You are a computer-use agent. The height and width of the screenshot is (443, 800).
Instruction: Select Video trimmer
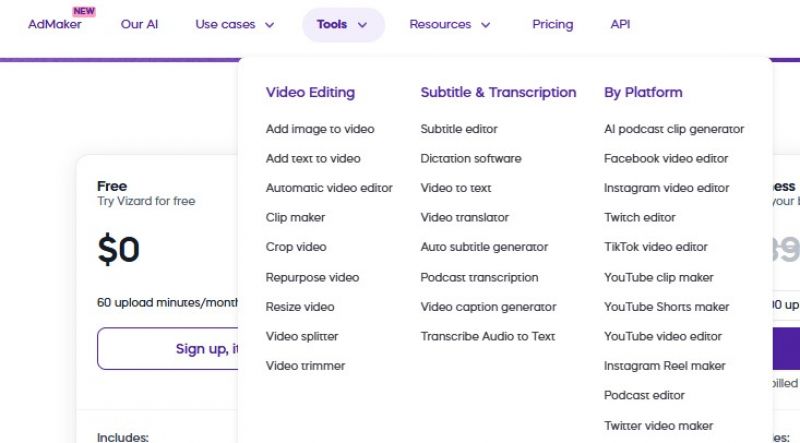(x=306, y=366)
